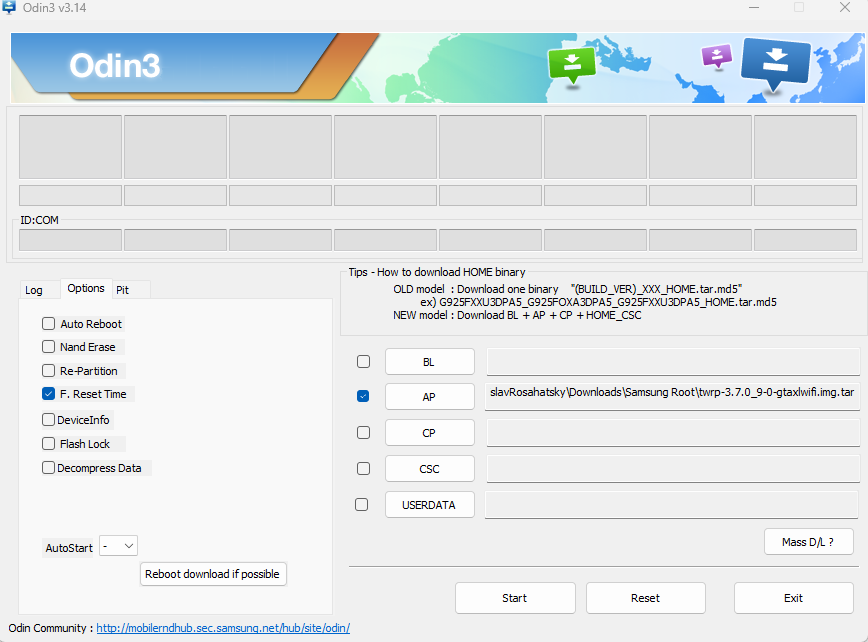Click the purple download icon in banner
Viewport: 868px width, 642px height.
pyautogui.click(x=717, y=56)
